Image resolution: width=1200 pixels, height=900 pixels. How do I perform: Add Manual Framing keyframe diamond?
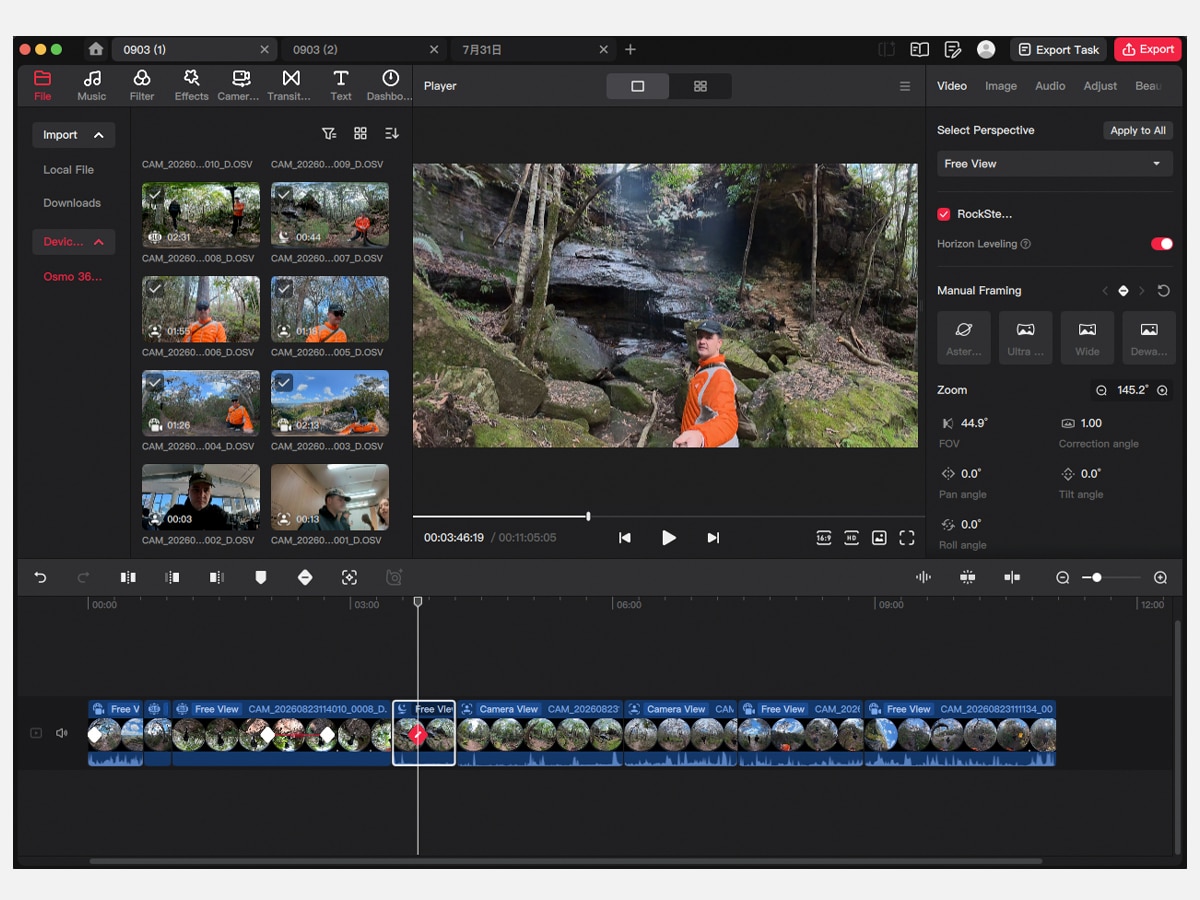pyautogui.click(x=1123, y=291)
